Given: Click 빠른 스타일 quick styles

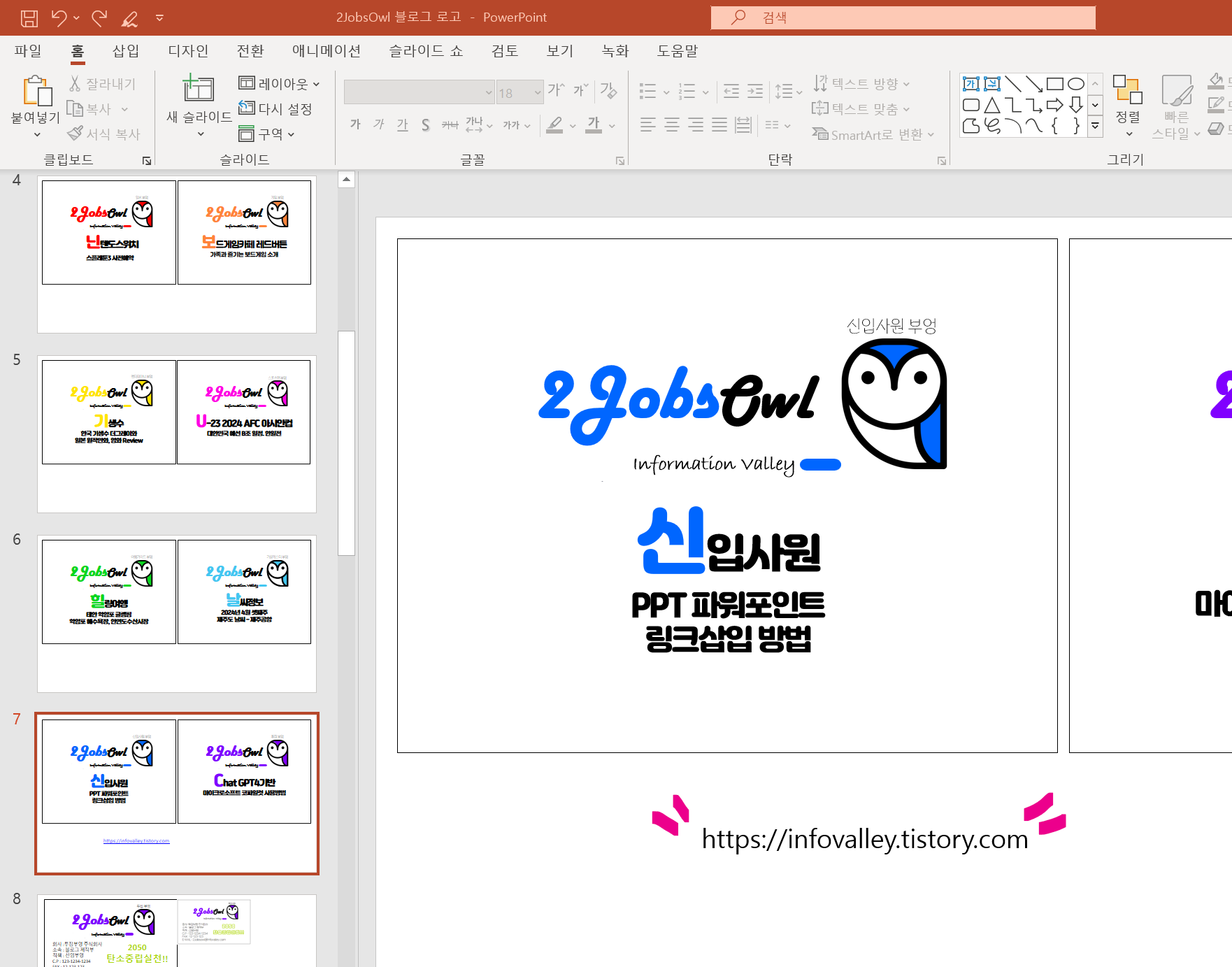Looking at the screenshot, I should [1177, 107].
